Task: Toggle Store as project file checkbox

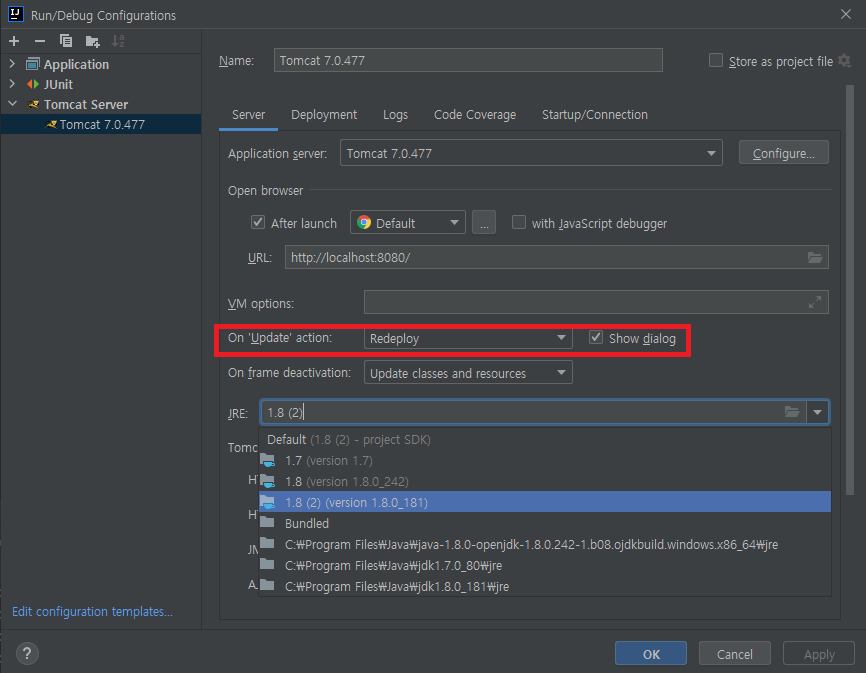Action: pos(716,60)
